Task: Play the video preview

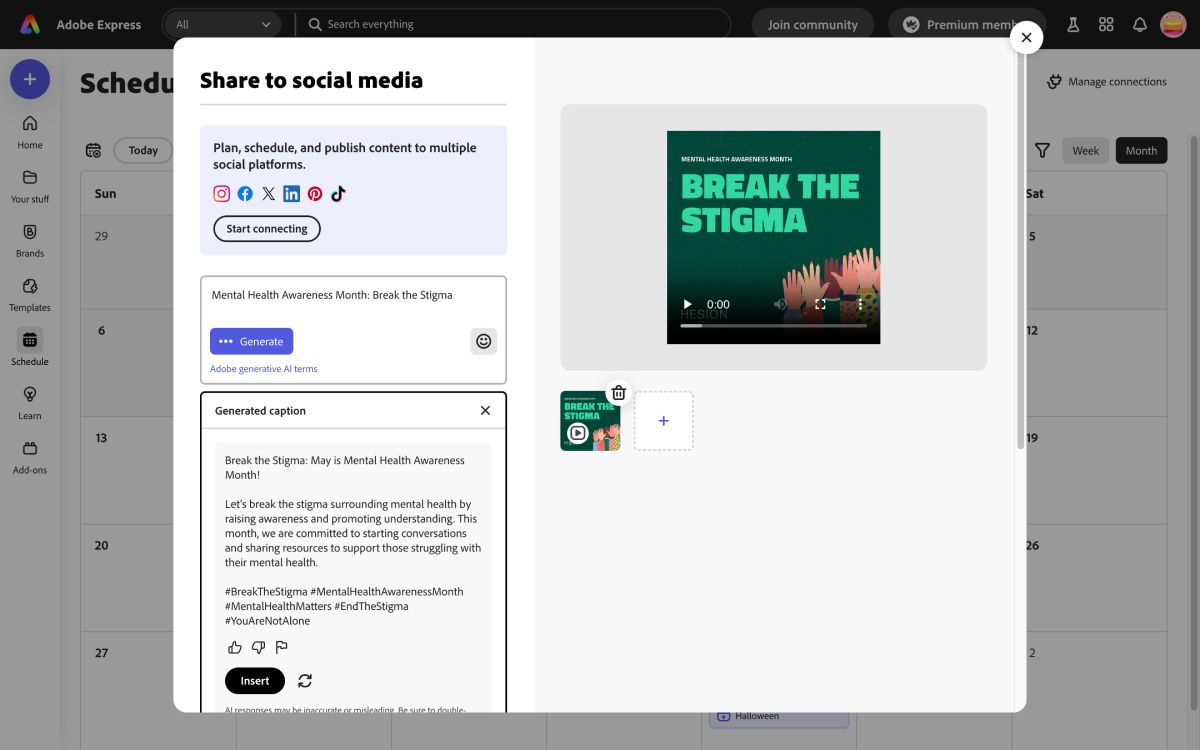Action: coord(687,304)
